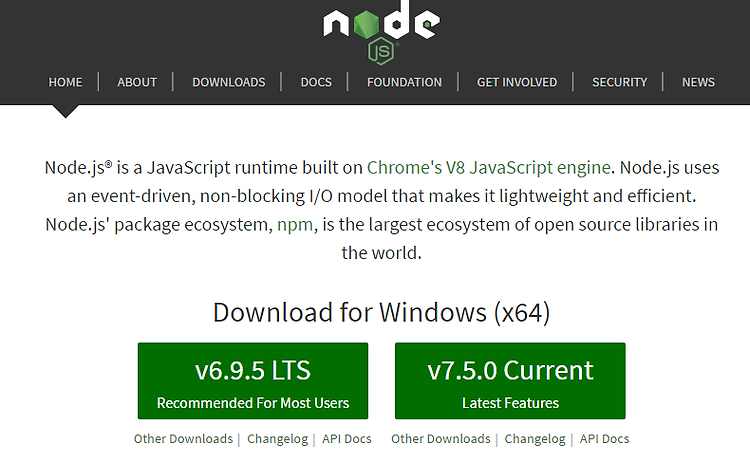Go to the ABOUT page
This screenshot has width=750, height=463.
click(x=137, y=82)
